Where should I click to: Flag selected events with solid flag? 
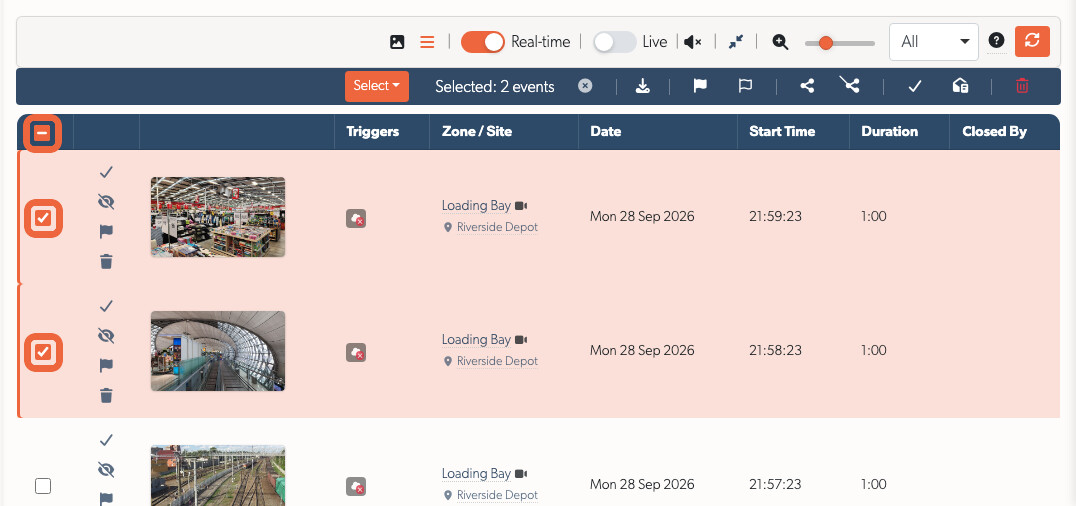click(x=700, y=86)
